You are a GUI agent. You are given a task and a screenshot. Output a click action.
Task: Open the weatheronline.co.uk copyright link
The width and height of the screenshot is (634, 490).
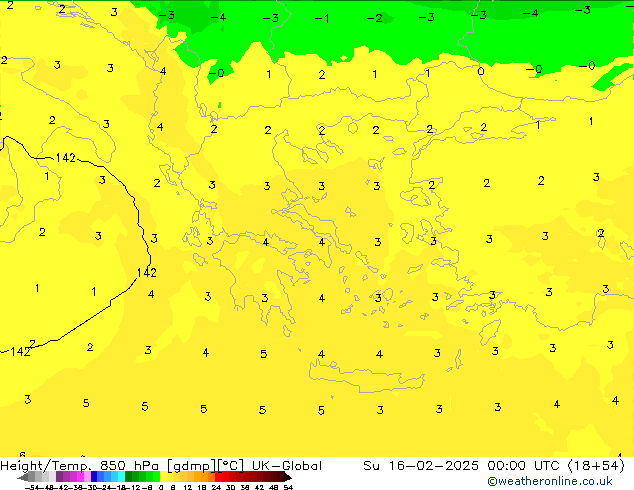click(x=550, y=481)
